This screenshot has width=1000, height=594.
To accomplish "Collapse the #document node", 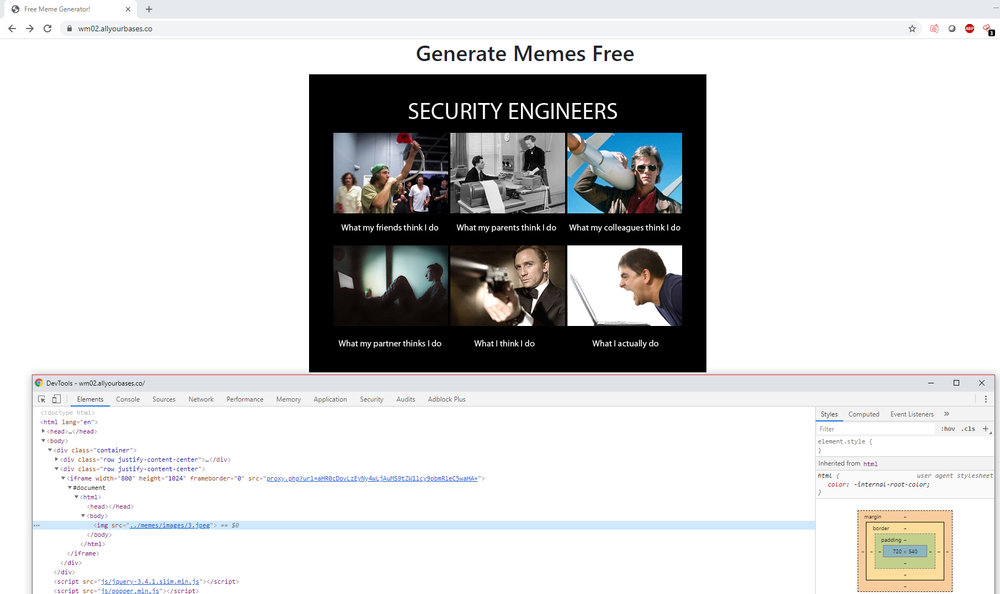I will click(70, 487).
